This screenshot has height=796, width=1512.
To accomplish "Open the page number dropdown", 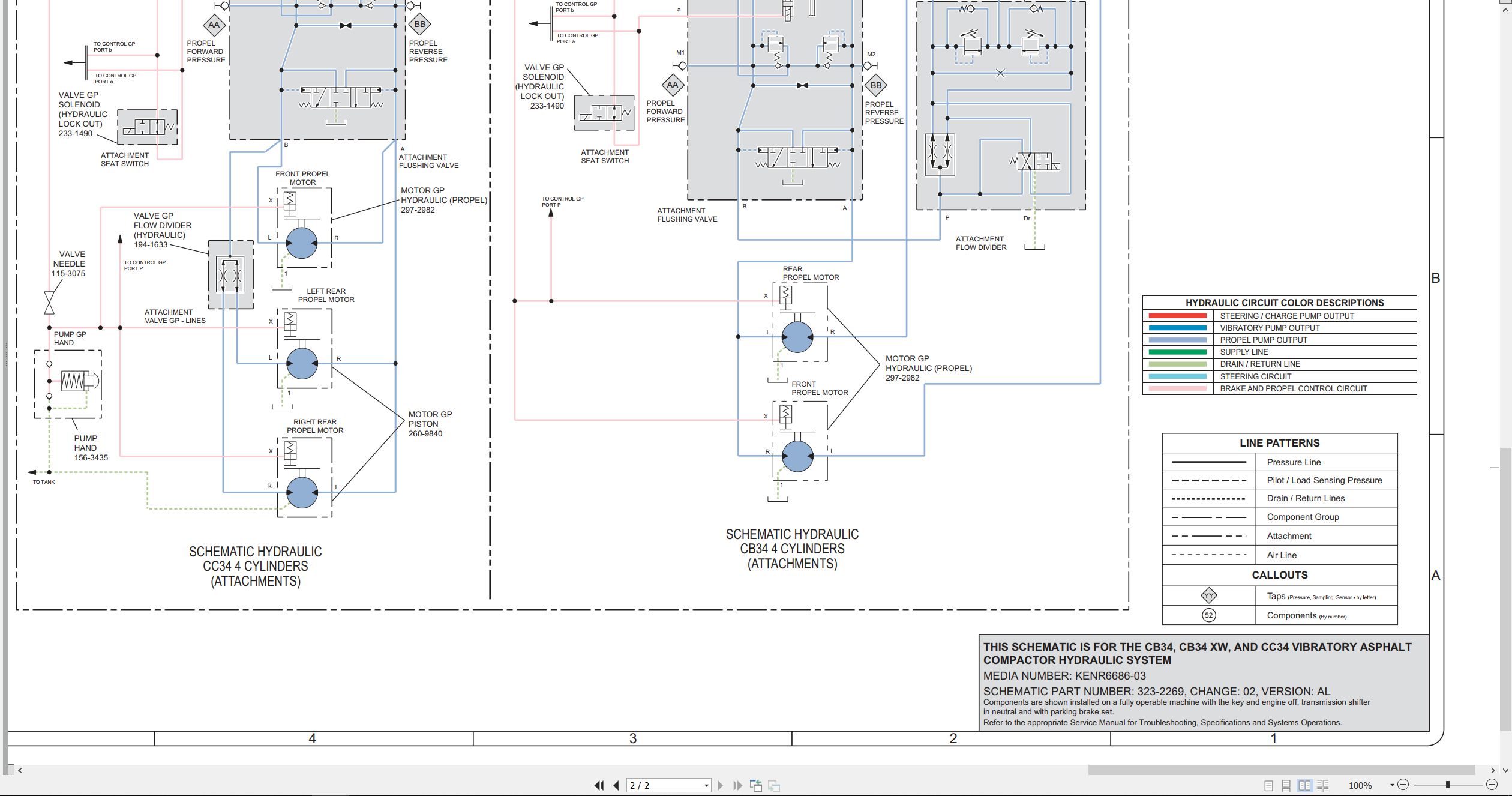I will click(x=706, y=785).
